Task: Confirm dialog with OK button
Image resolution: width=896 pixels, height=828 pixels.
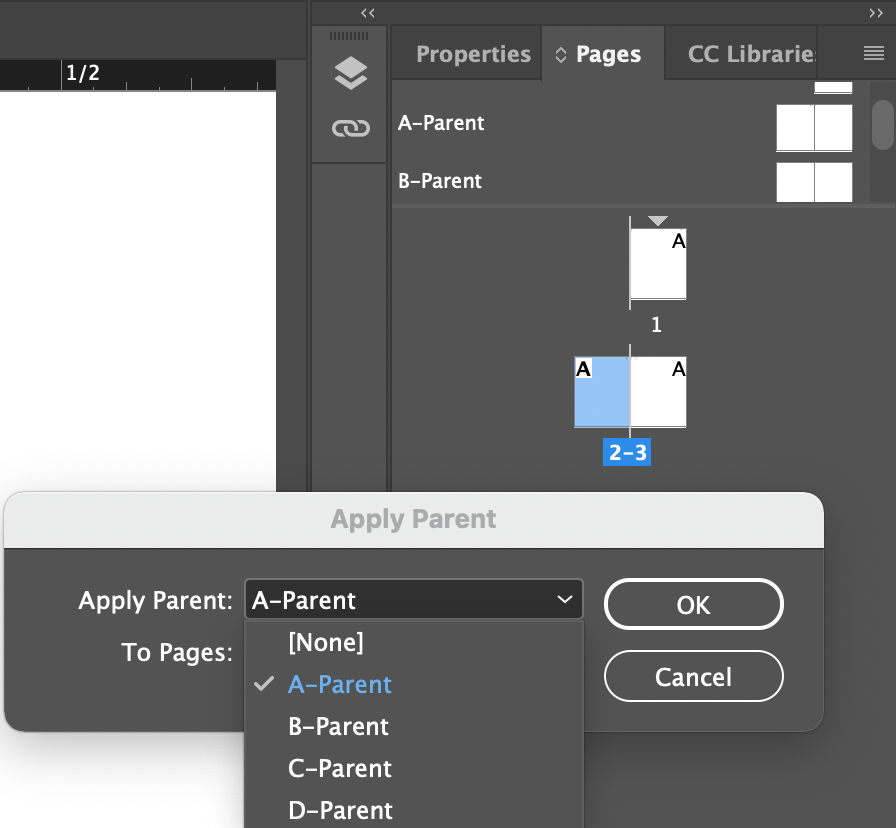Action: pos(693,605)
